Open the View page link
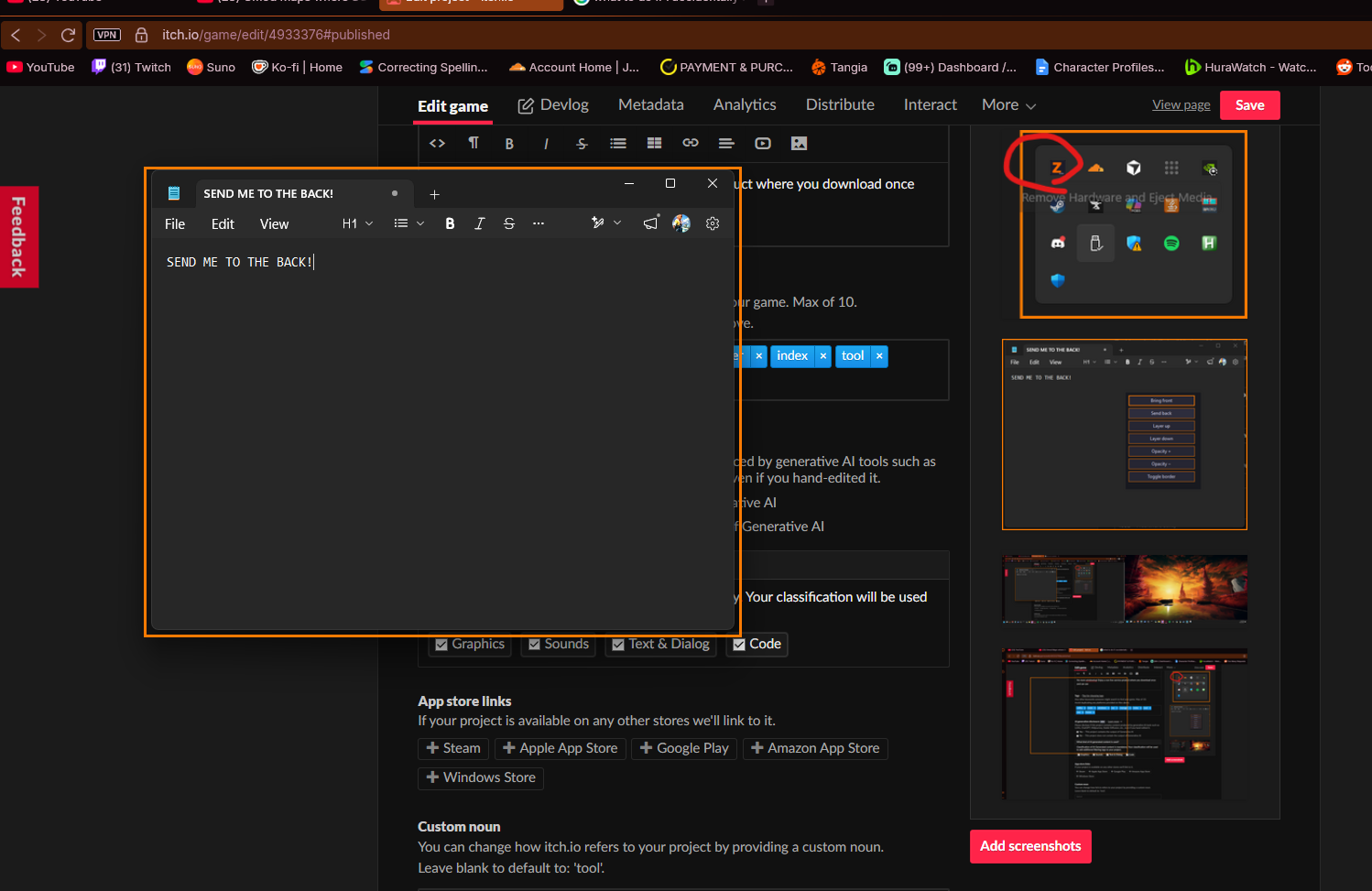 click(x=1181, y=105)
